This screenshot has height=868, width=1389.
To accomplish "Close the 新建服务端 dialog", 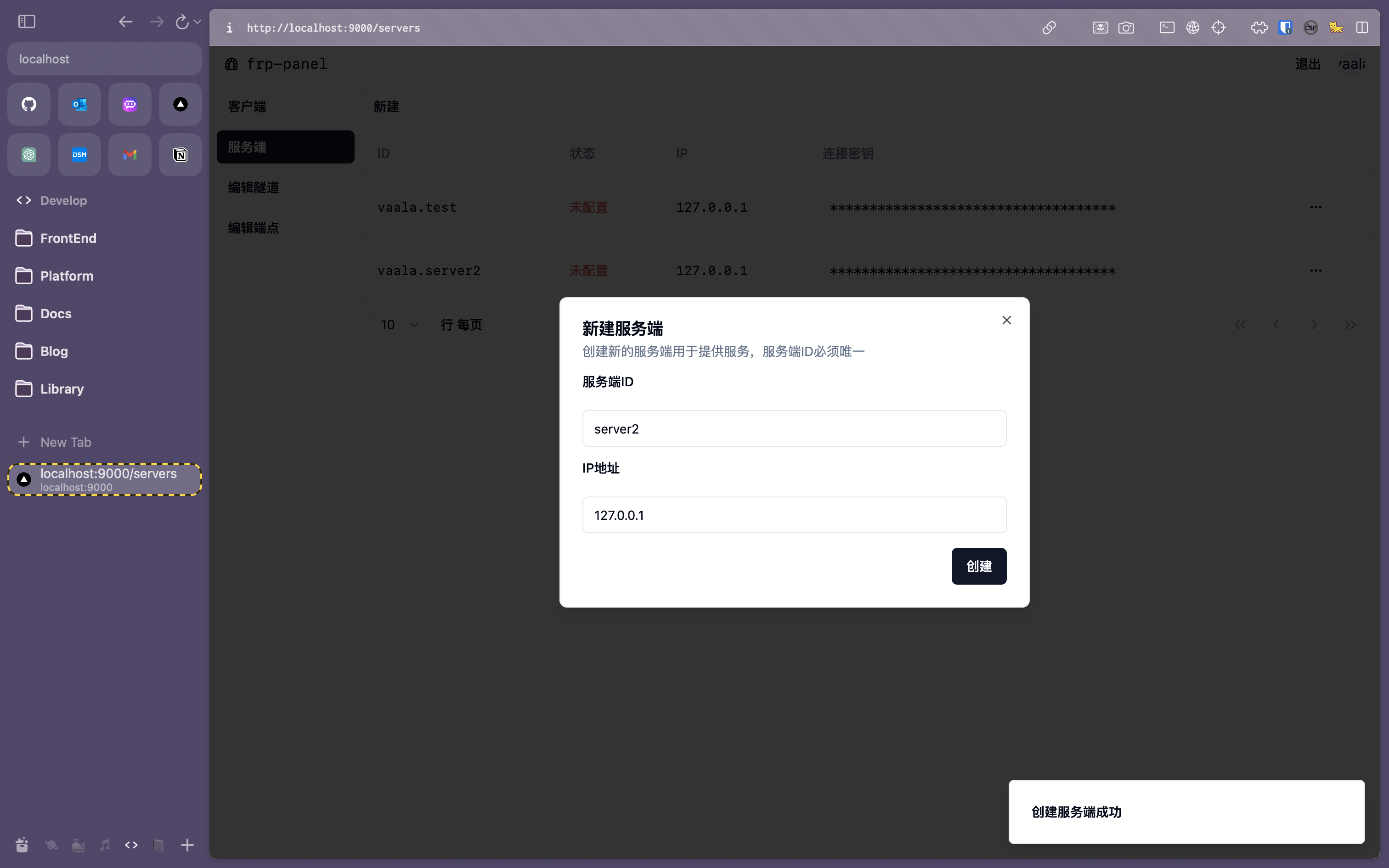I will 1006,321.
